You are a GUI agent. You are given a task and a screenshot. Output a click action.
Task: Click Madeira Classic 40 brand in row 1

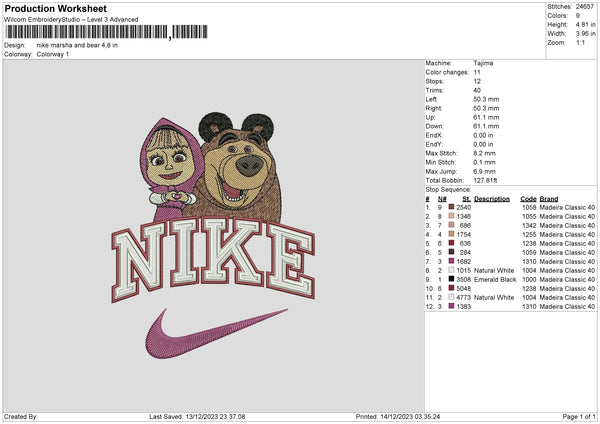[x=567, y=207]
